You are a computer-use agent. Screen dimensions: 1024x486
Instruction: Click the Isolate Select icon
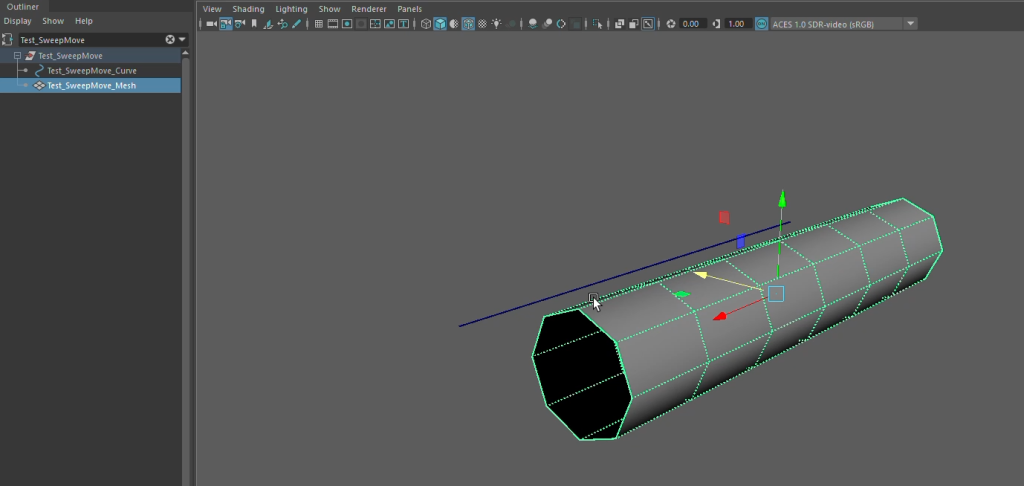click(597, 23)
